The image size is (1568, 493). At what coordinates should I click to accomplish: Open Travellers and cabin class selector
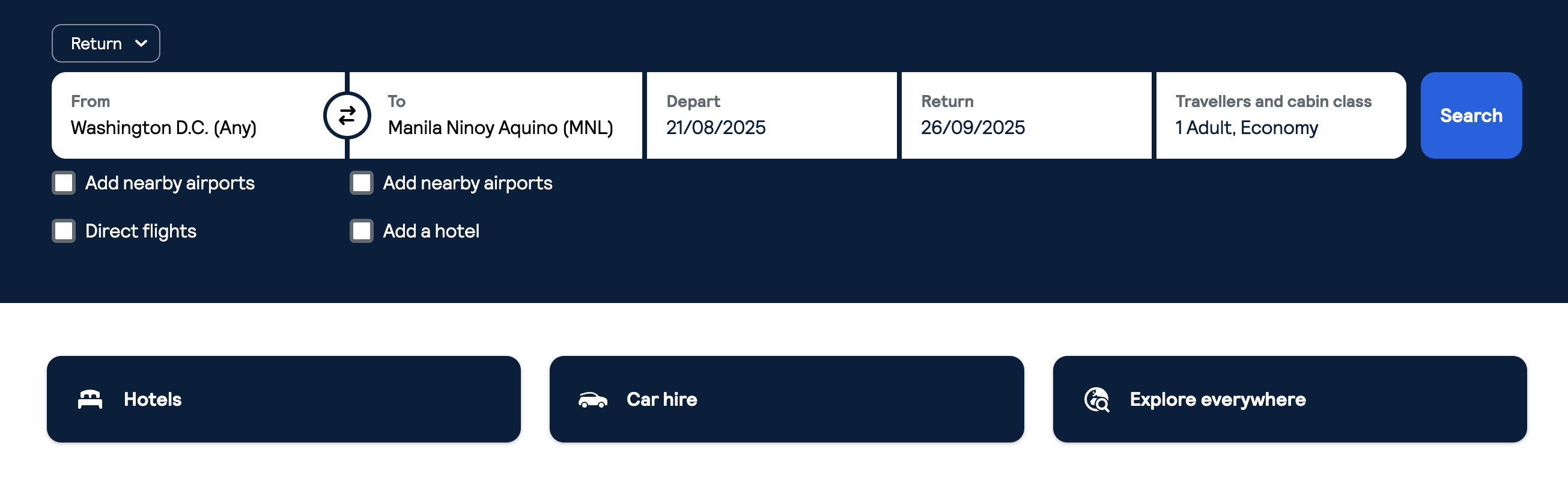[x=1280, y=115]
